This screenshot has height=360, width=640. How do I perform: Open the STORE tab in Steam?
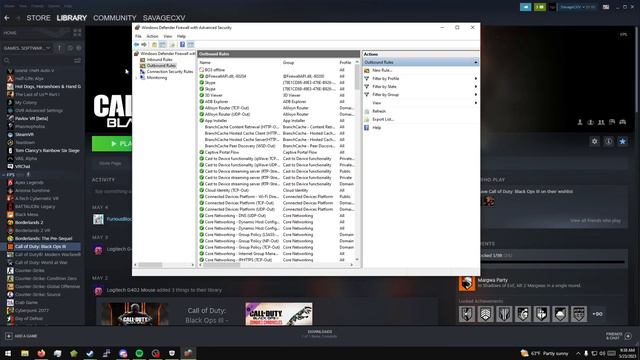pos(38,18)
